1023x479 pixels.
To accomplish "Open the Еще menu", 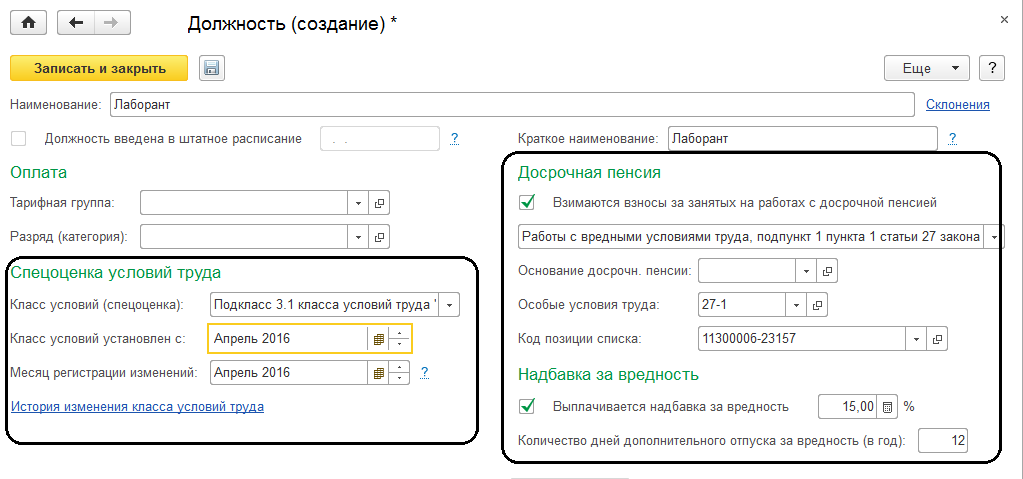I will 926,68.
